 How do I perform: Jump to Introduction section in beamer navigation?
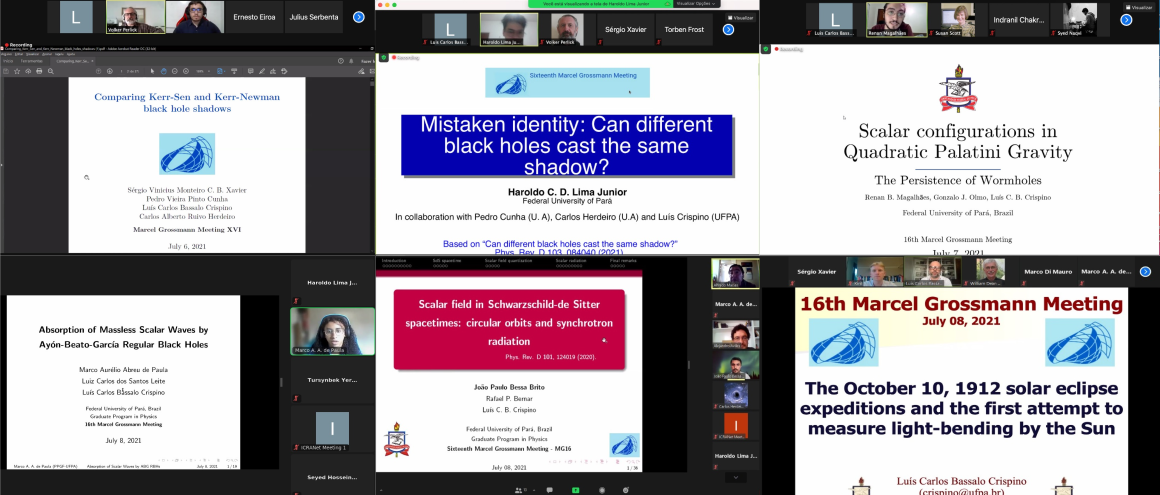click(394, 261)
